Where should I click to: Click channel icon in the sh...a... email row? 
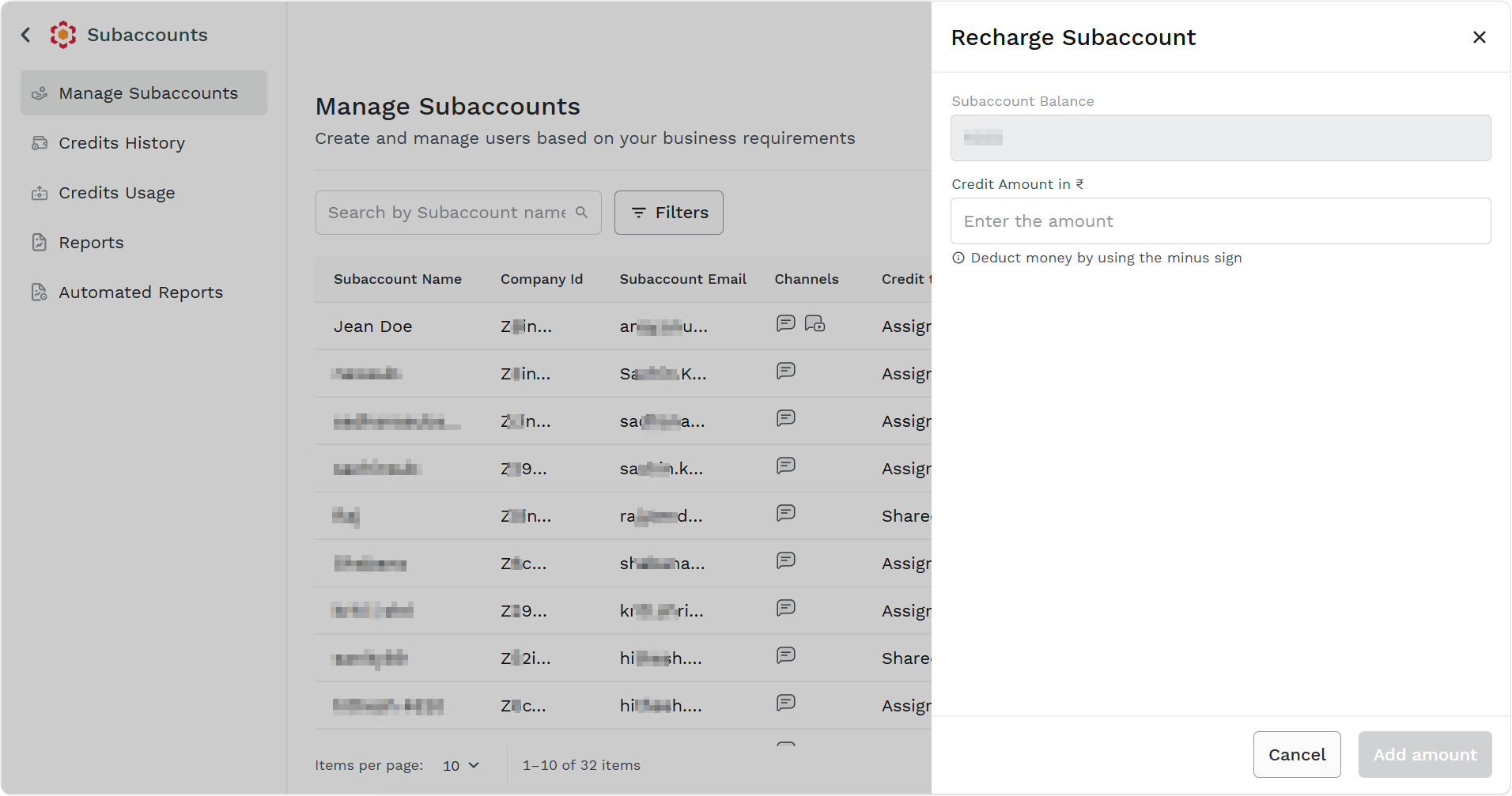[786, 560]
